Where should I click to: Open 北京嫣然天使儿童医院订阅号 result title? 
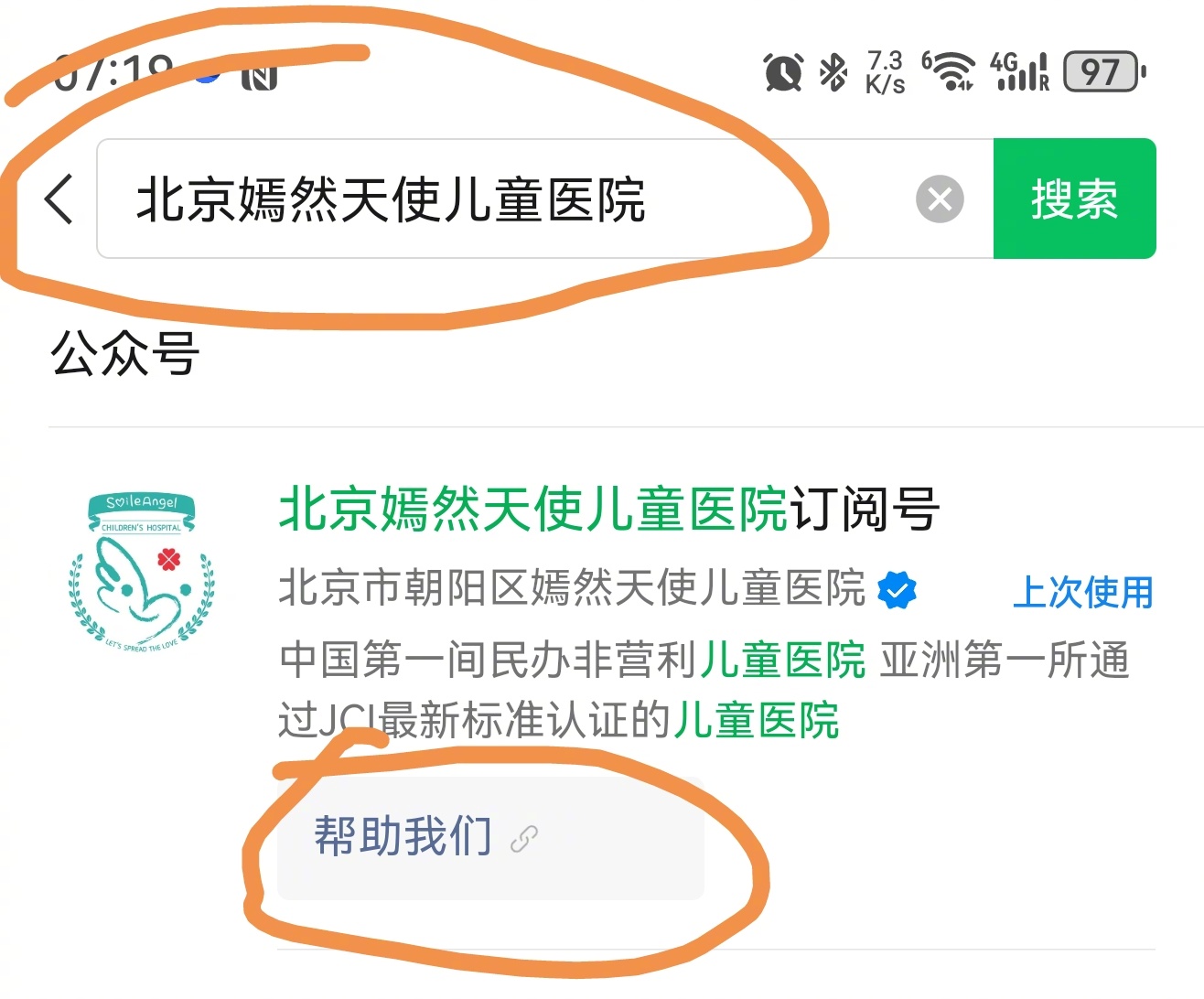coord(609,509)
